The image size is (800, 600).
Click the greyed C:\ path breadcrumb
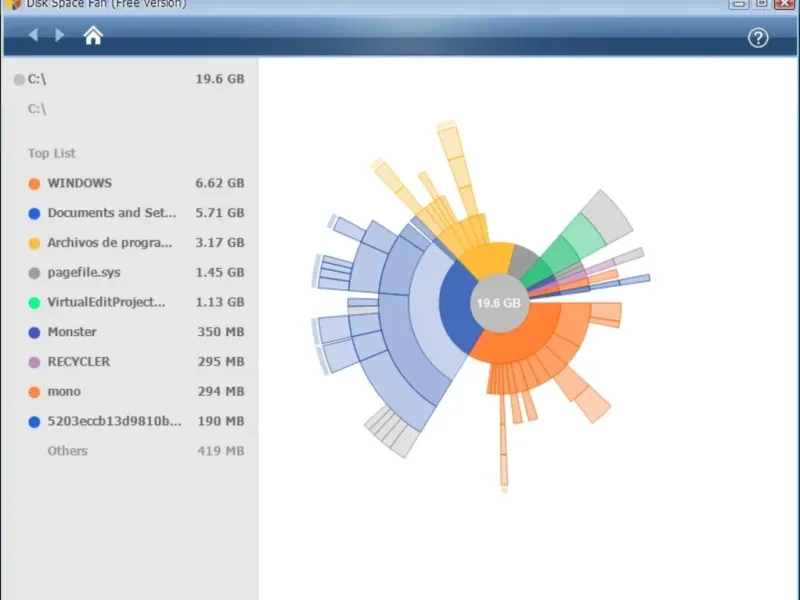click(37, 109)
